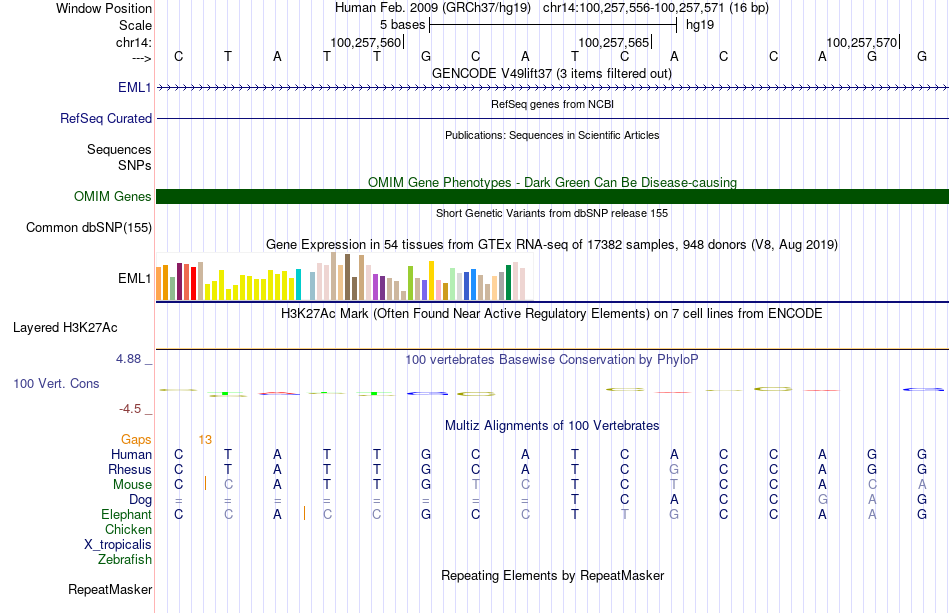This screenshot has width=950, height=613.
Task: Select the Zebrafish species row label
Action: [x=125, y=559]
